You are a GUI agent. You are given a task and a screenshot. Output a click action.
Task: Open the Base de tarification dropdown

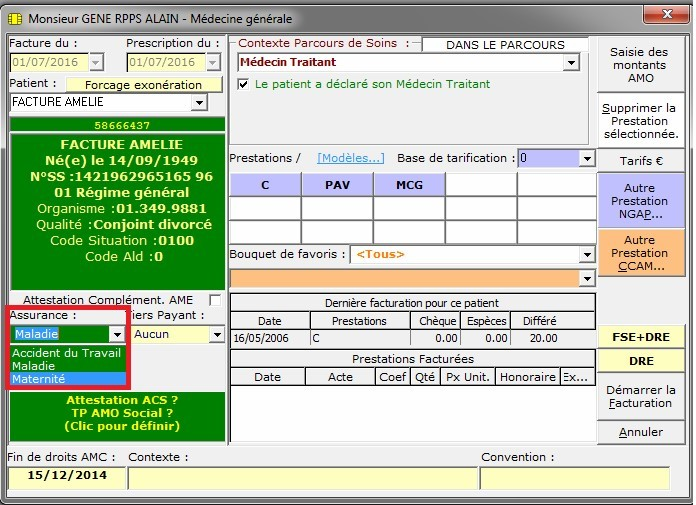pos(587,158)
